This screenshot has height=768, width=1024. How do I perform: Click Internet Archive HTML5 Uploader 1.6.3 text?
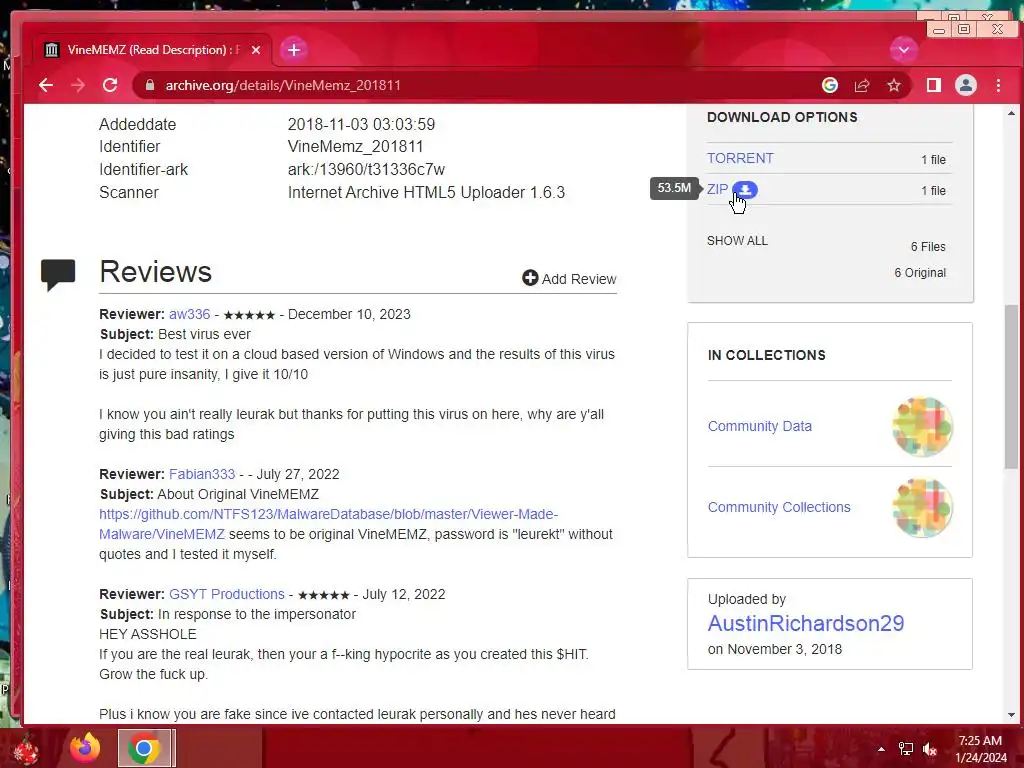[426, 193]
